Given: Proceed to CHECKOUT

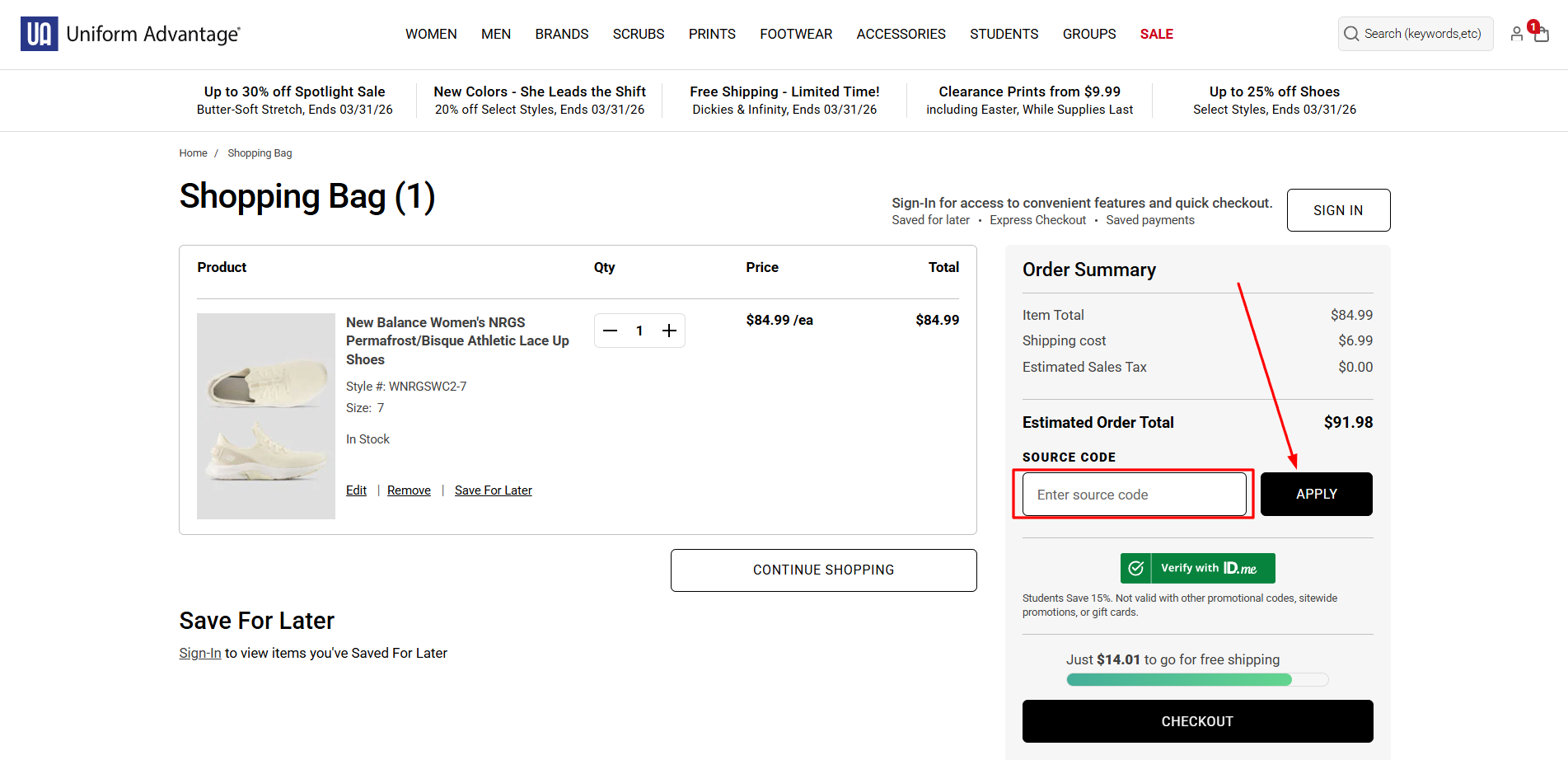Looking at the screenshot, I should pos(1197,721).
